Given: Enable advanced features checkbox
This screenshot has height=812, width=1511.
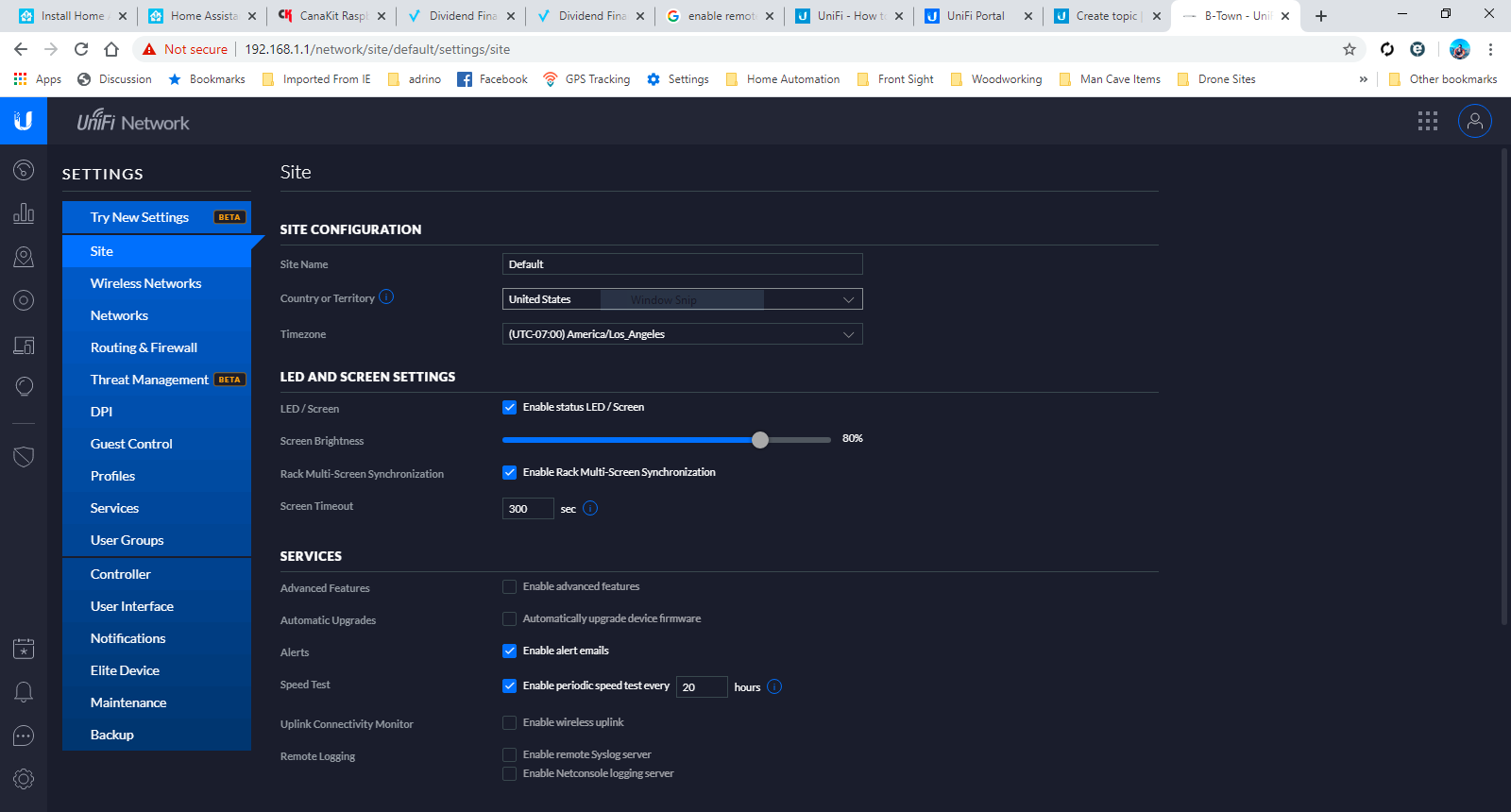Looking at the screenshot, I should click(510, 587).
